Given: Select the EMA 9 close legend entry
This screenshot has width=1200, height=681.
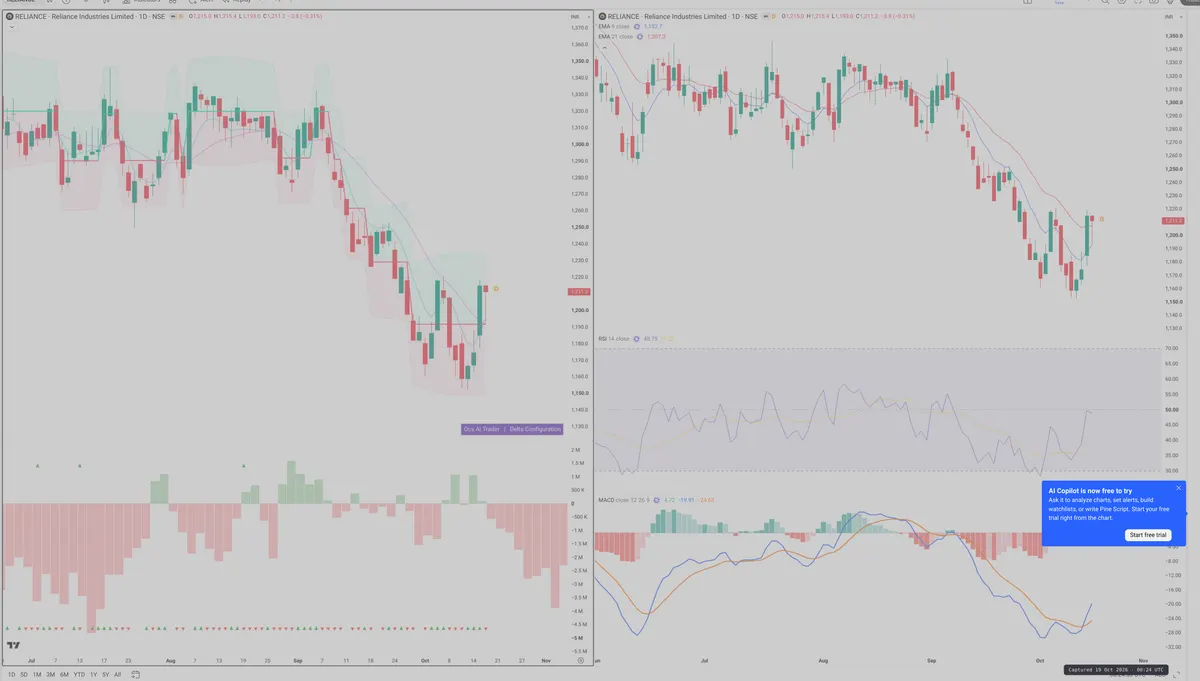Looking at the screenshot, I should click(615, 27).
